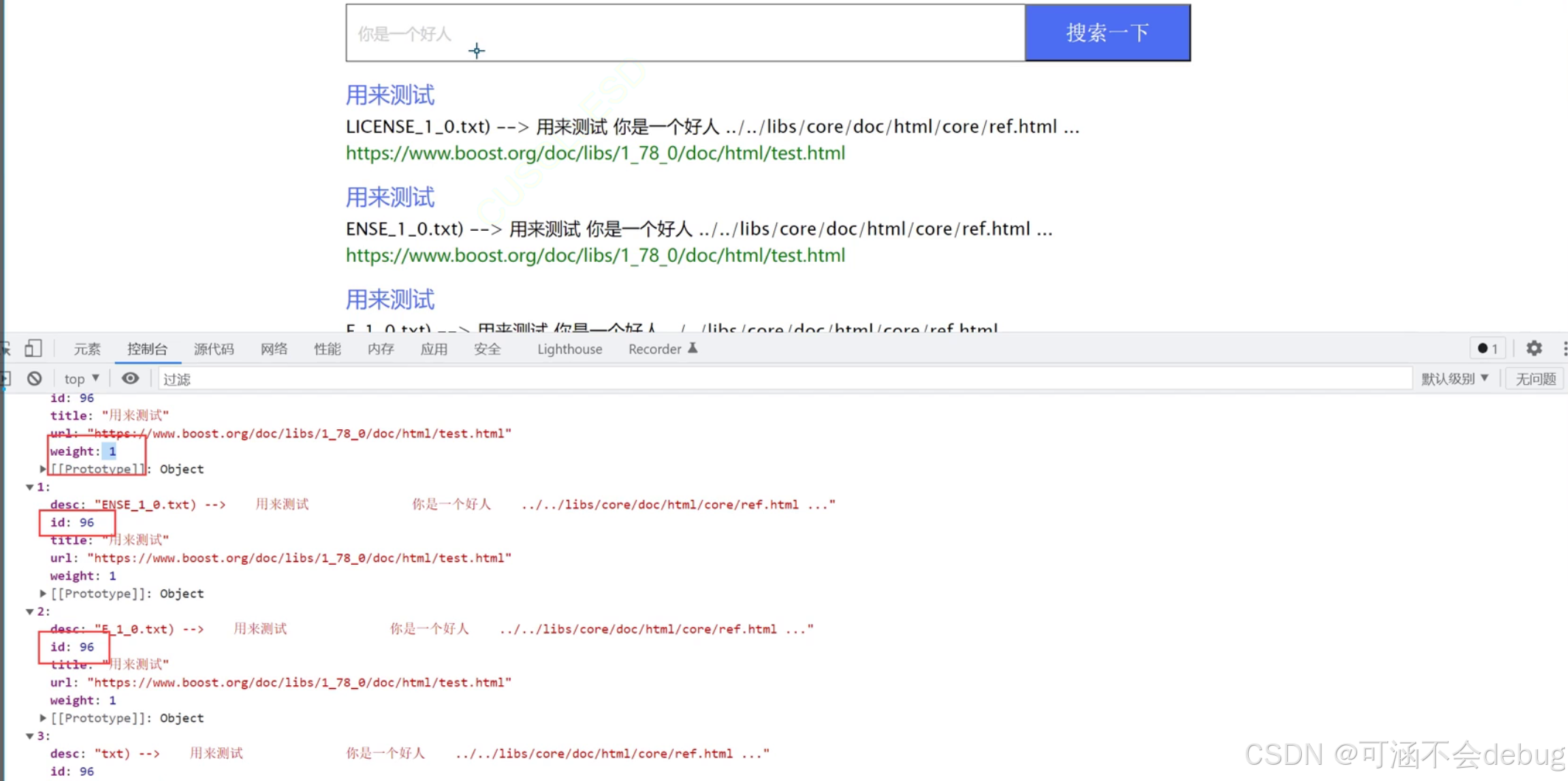Click the 无问题 issues button

(x=1536, y=378)
